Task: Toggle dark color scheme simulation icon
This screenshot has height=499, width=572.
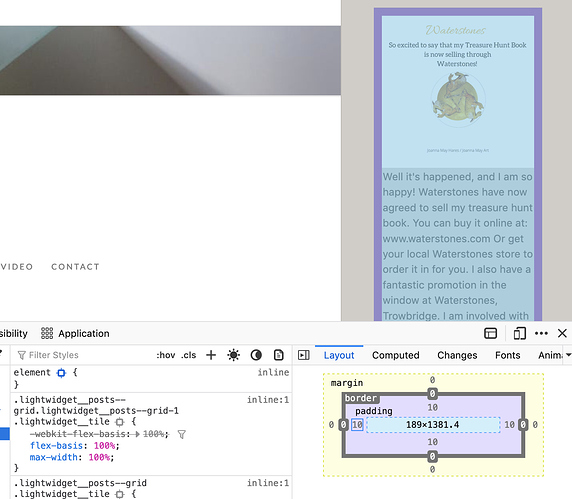Action: tap(256, 355)
